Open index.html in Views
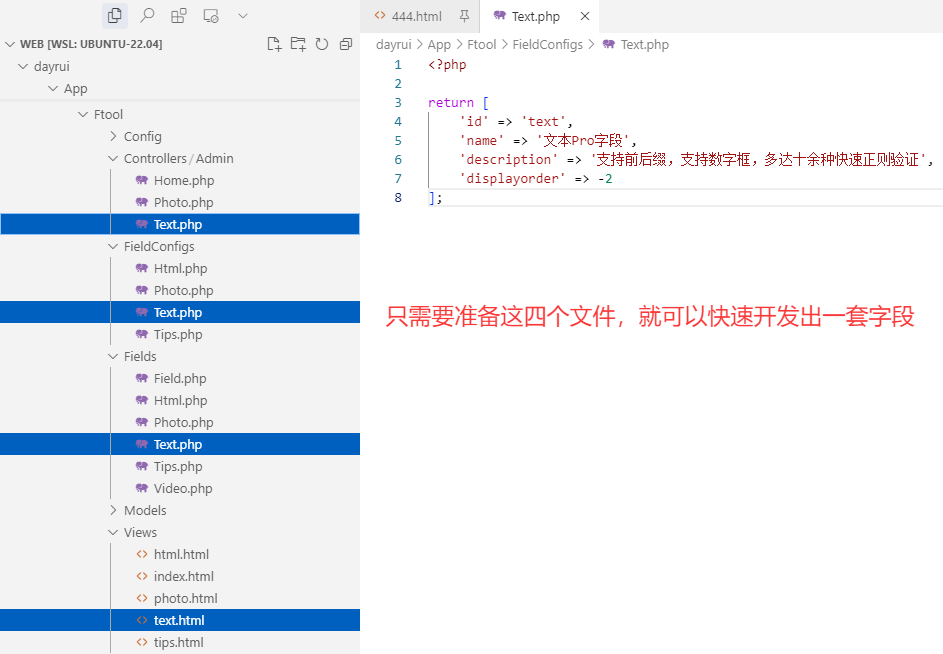943x654 pixels. [x=180, y=576]
